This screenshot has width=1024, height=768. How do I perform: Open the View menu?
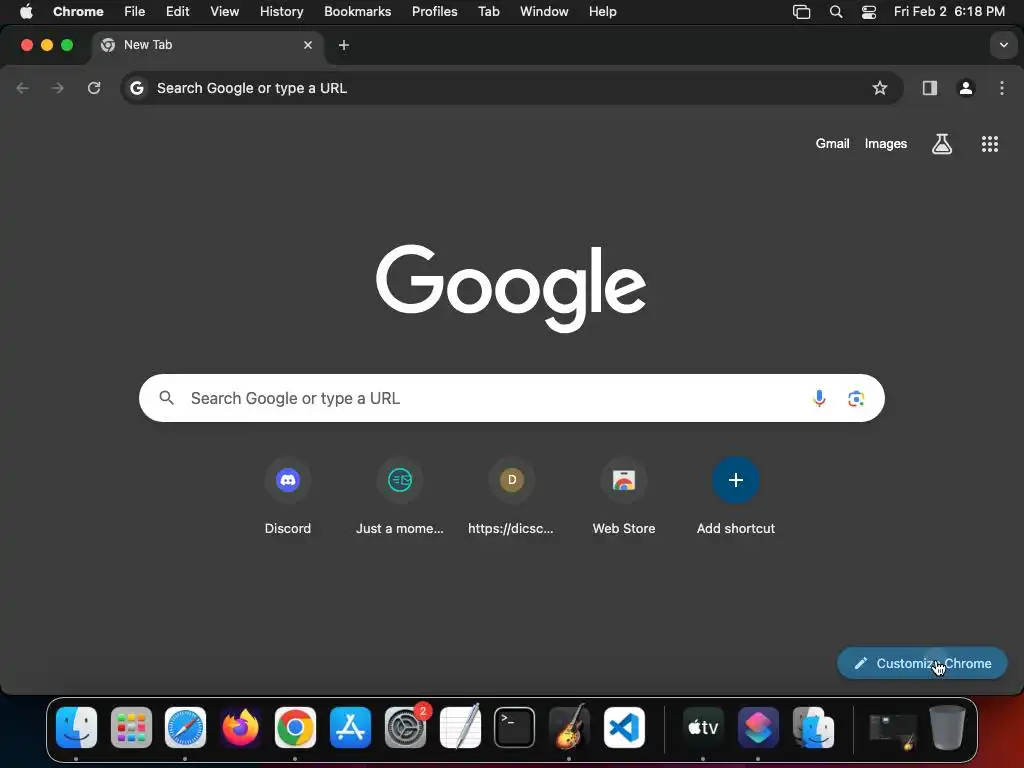[x=225, y=12]
